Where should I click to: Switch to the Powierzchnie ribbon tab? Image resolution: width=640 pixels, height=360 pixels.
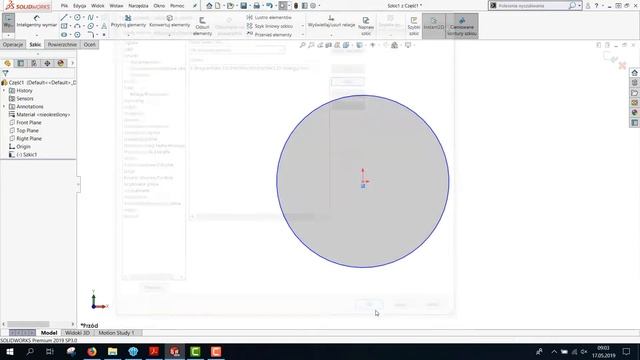click(x=62, y=44)
